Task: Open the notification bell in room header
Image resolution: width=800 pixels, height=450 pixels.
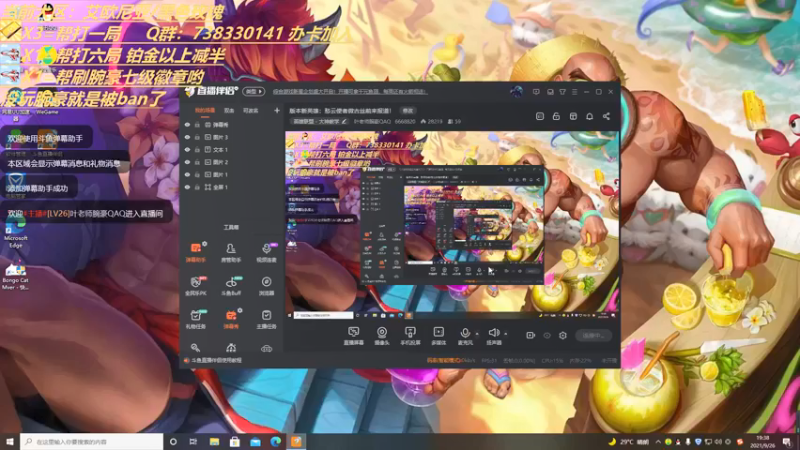Action: tap(589, 116)
